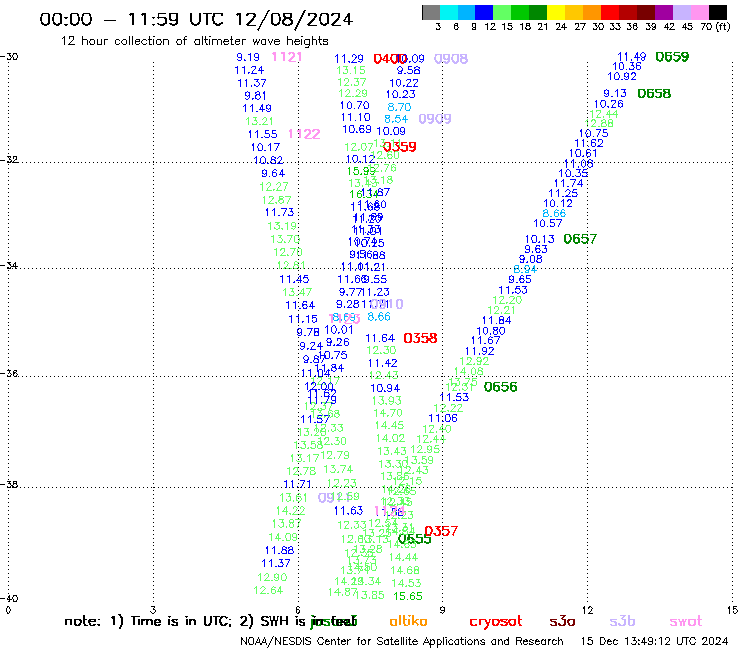The height and width of the screenshot is (650, 740).
Task: Click the wave height value 14.70
Action: click(388, 414)
